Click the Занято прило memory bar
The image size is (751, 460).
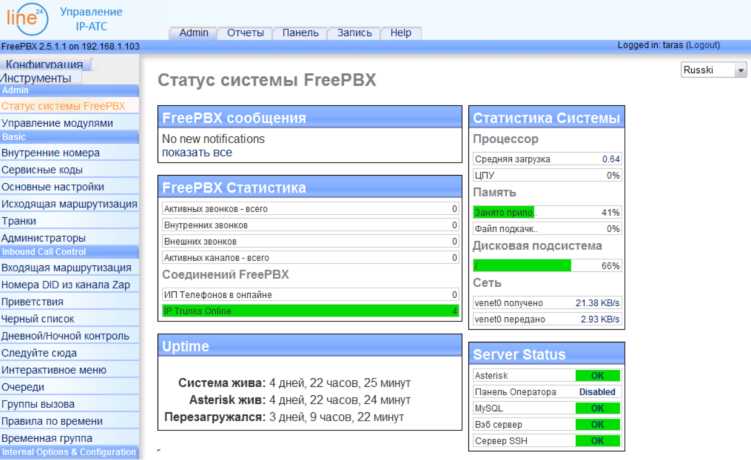[503, 212]
